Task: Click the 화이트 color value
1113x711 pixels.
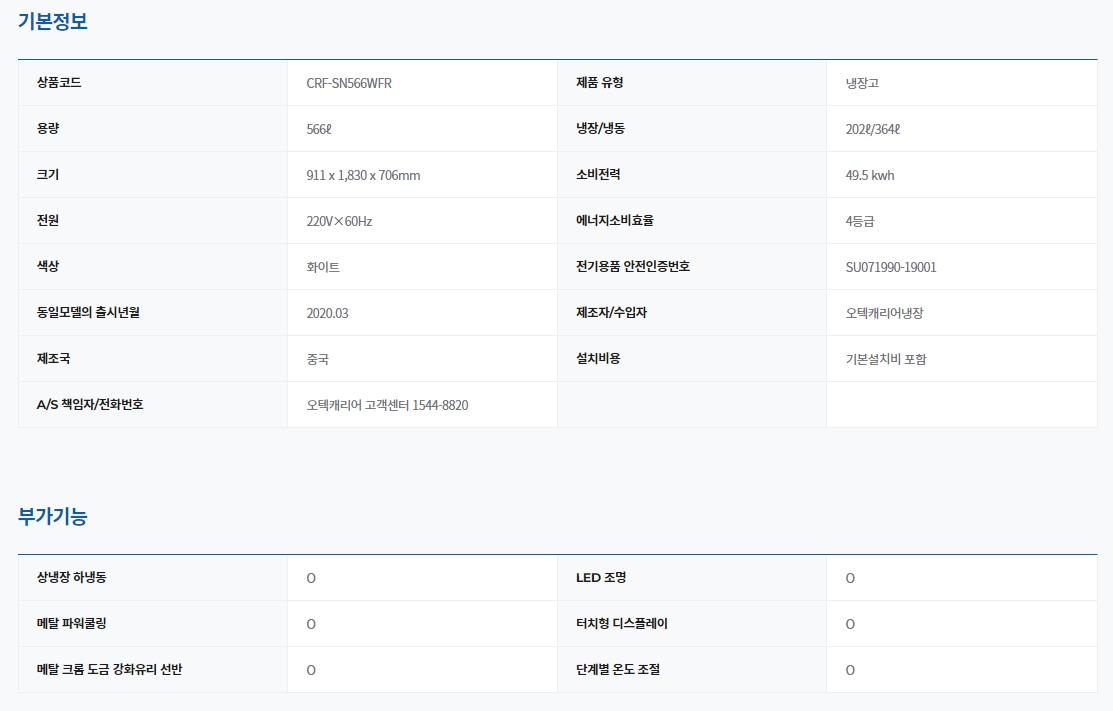Action: (x=323, y=267)
